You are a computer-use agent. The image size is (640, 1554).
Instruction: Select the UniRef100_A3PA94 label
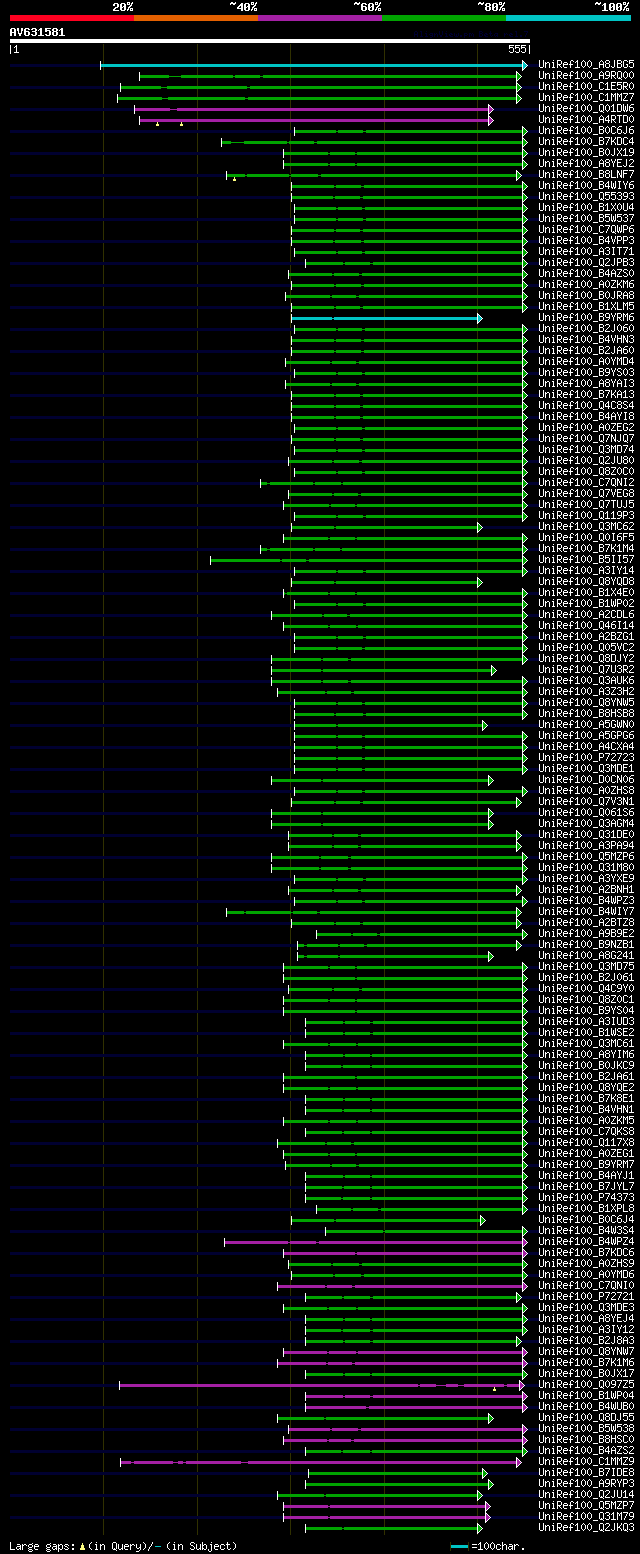(x=586, y=846)
